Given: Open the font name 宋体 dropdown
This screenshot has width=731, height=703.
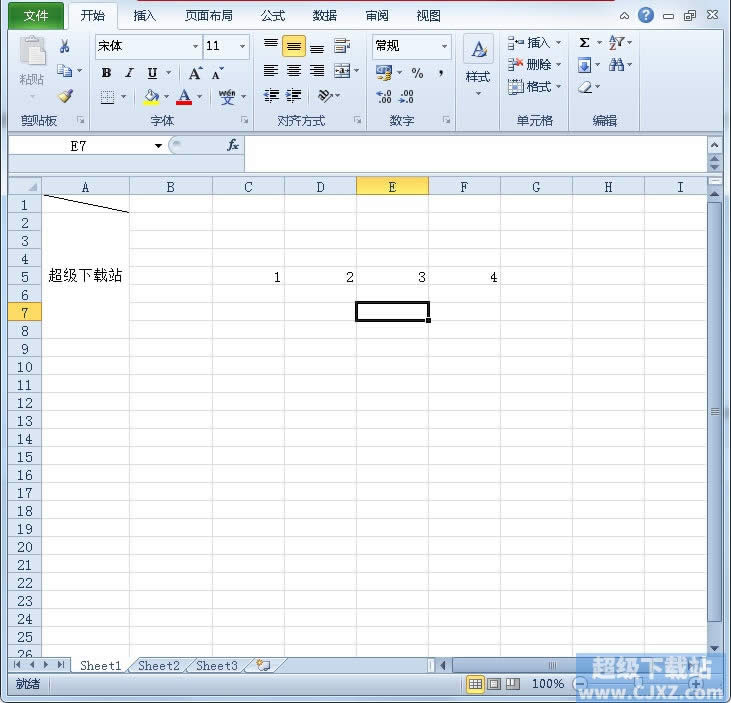Looking at the screenshot, I should tap(195, 46).
